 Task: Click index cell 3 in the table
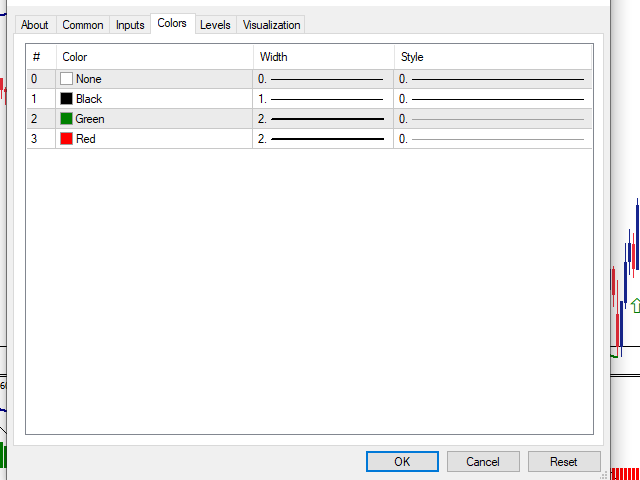41,139
